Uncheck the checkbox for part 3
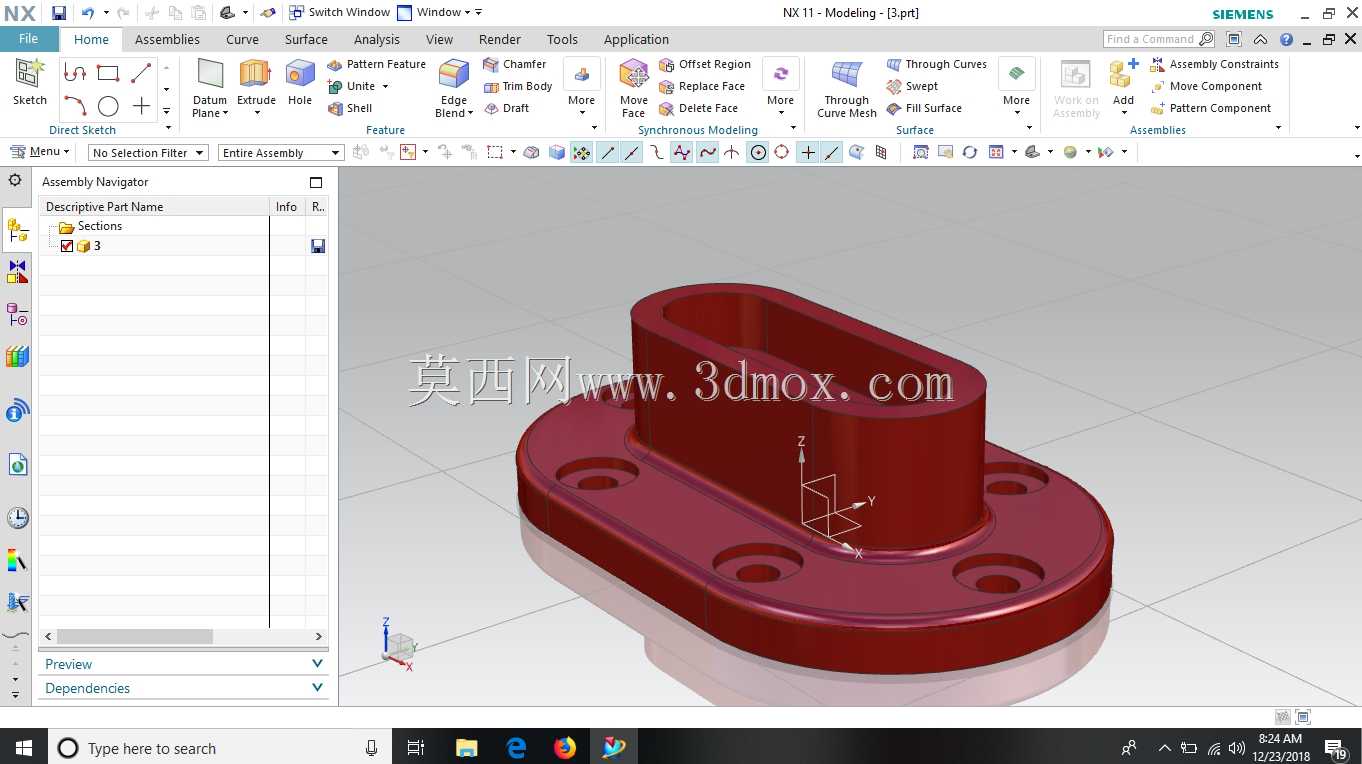Screen dimensions: 1362x764 pyautogui.click(x=67, y=246)
